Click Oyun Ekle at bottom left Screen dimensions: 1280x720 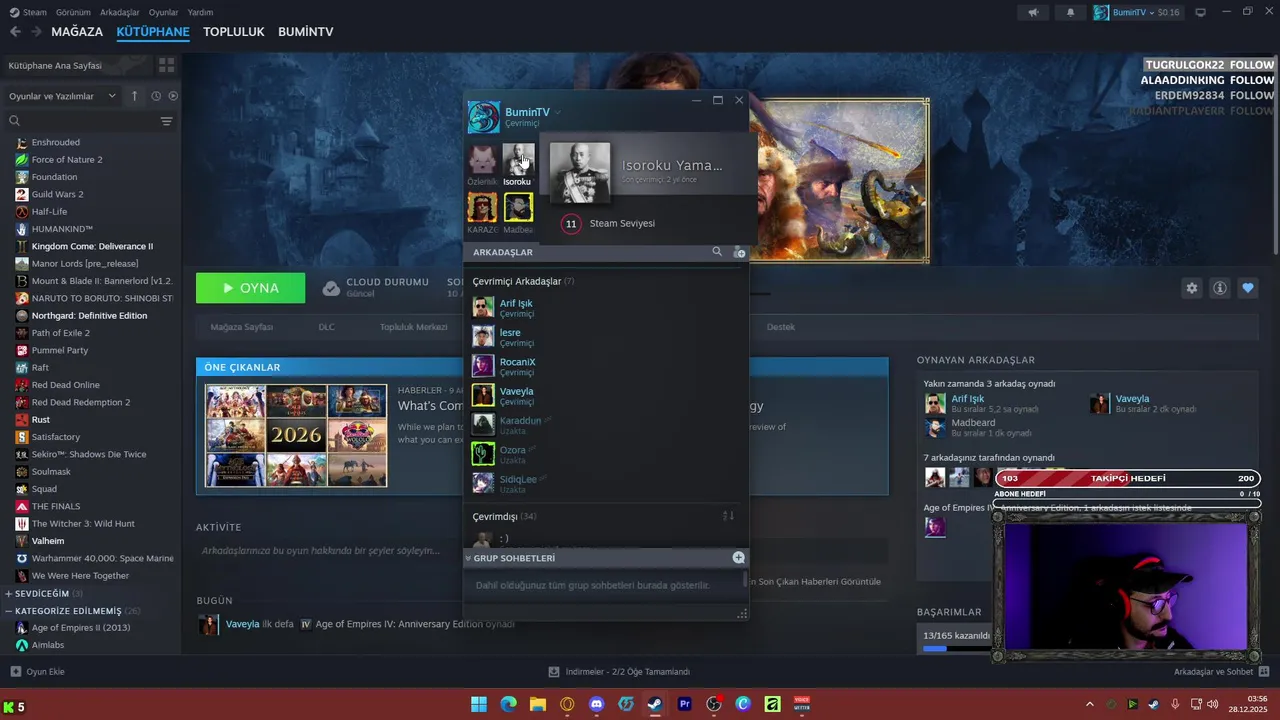(37, 671)
